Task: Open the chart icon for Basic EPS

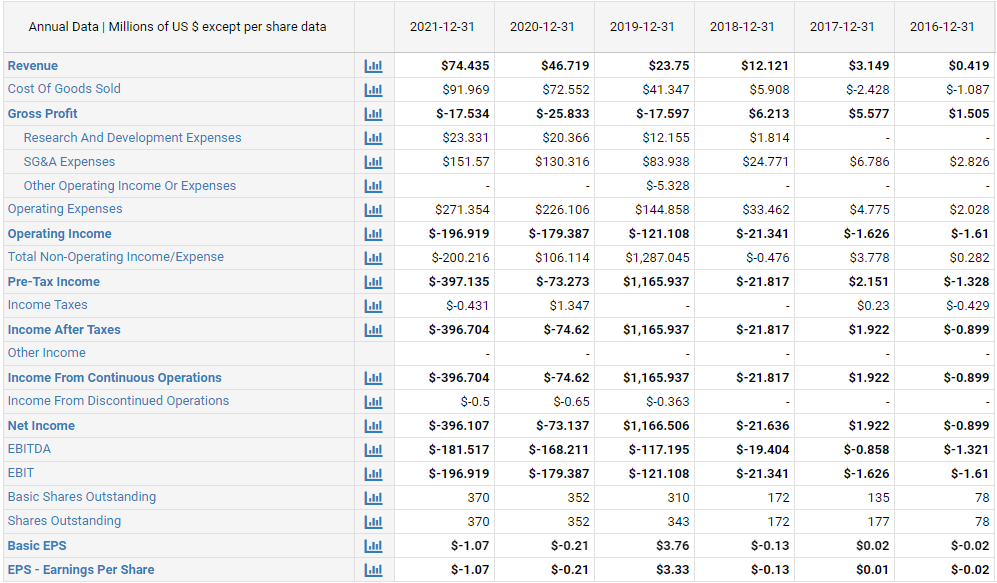Action: coord(373,545)
